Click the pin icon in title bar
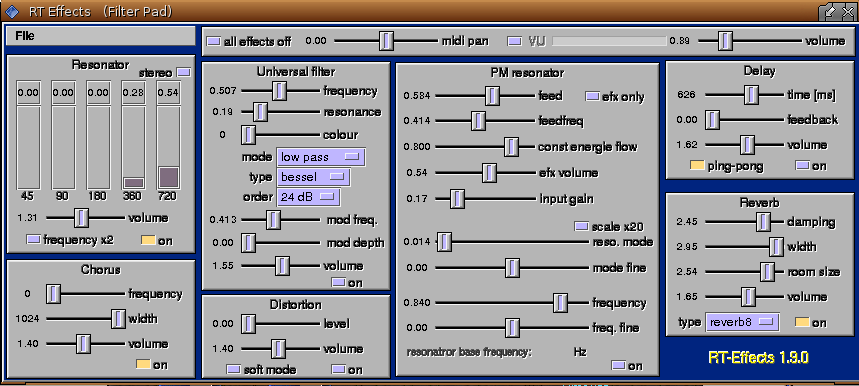Screen dimensions: 859x386 831,11
